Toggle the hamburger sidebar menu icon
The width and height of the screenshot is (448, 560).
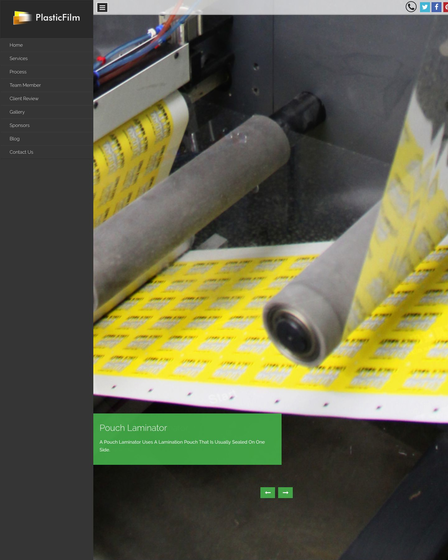coord(102,7)
